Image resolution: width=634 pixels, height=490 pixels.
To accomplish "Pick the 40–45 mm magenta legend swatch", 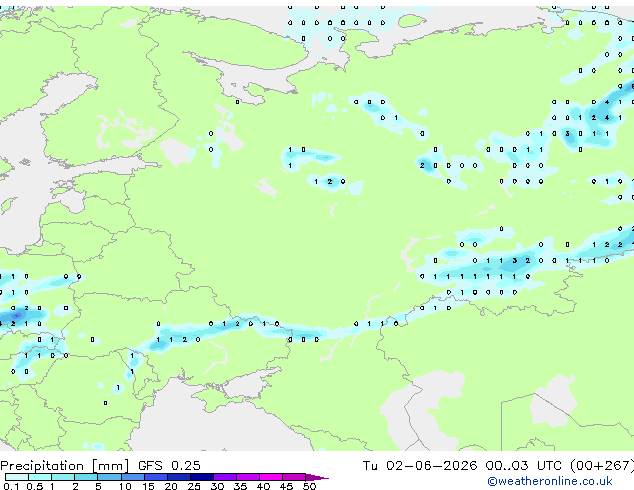I will coord(271,477).
